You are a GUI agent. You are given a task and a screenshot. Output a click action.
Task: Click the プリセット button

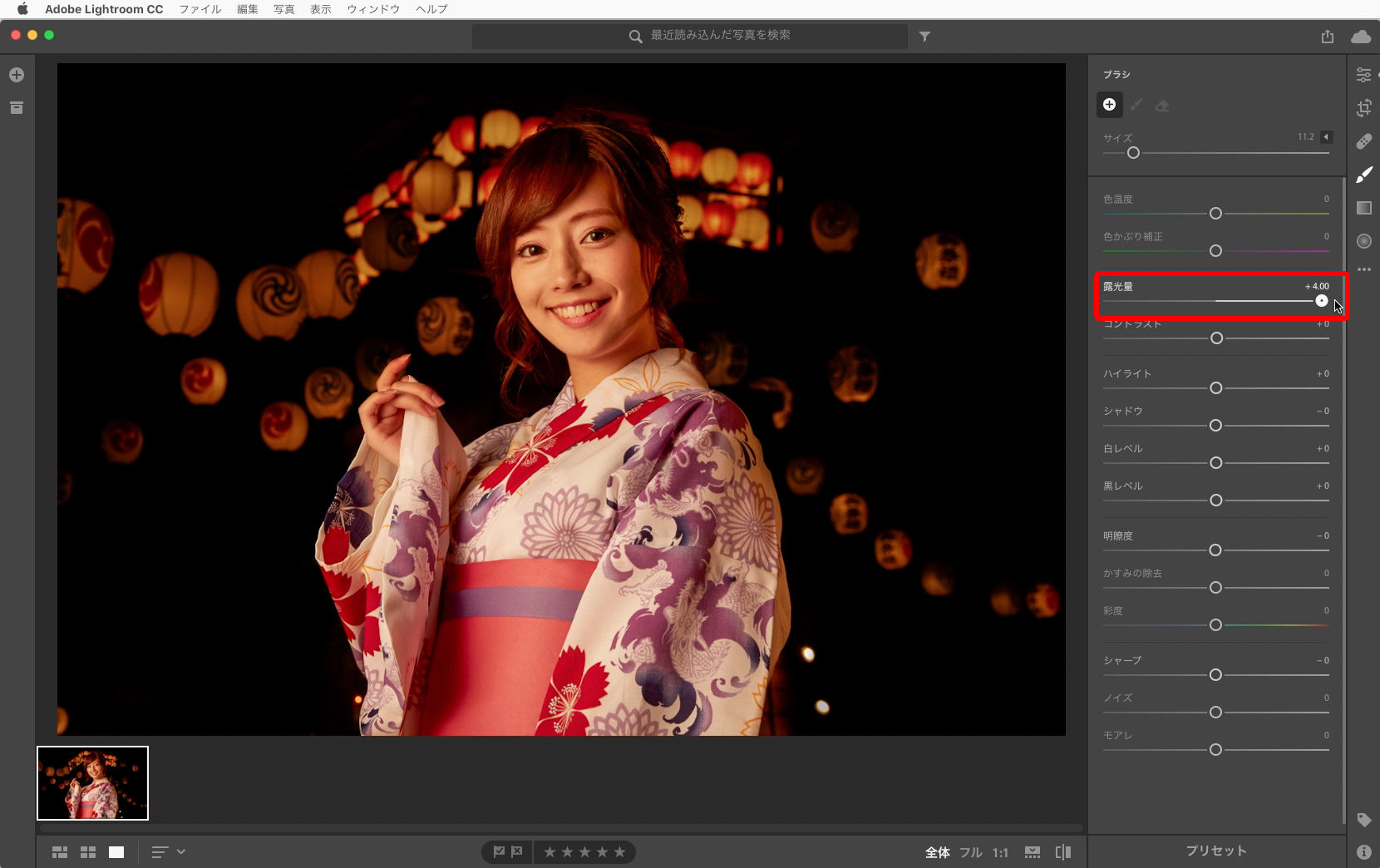[1216, 851]
